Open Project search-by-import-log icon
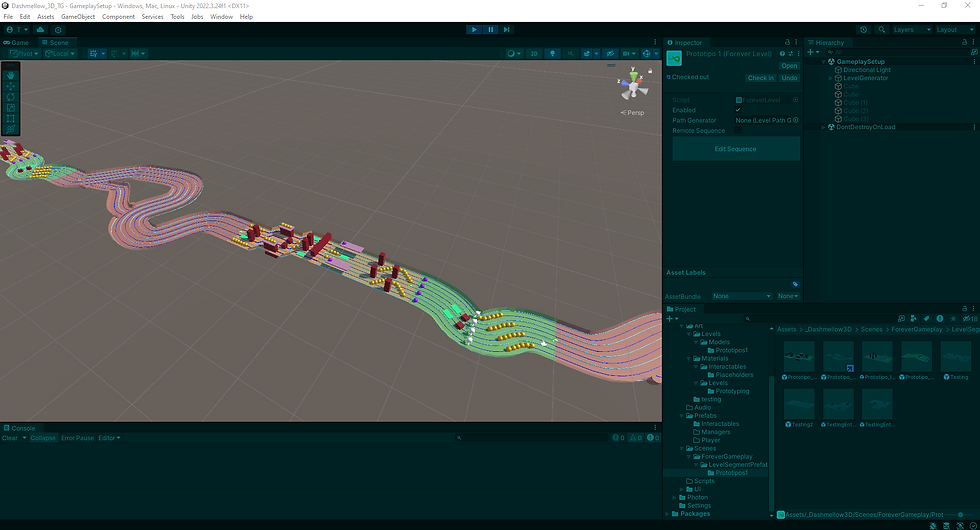Screen dimensions: 980x530 point(939,319)
